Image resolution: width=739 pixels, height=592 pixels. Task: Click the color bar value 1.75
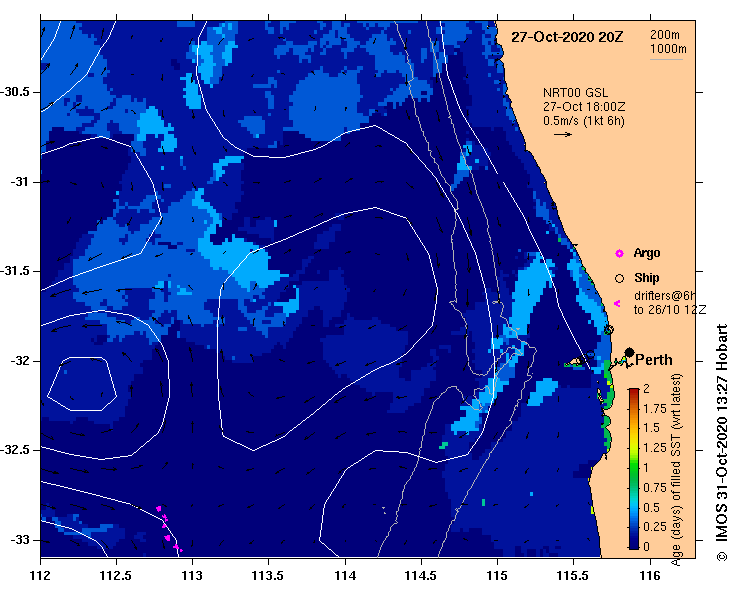coord(655,409)
